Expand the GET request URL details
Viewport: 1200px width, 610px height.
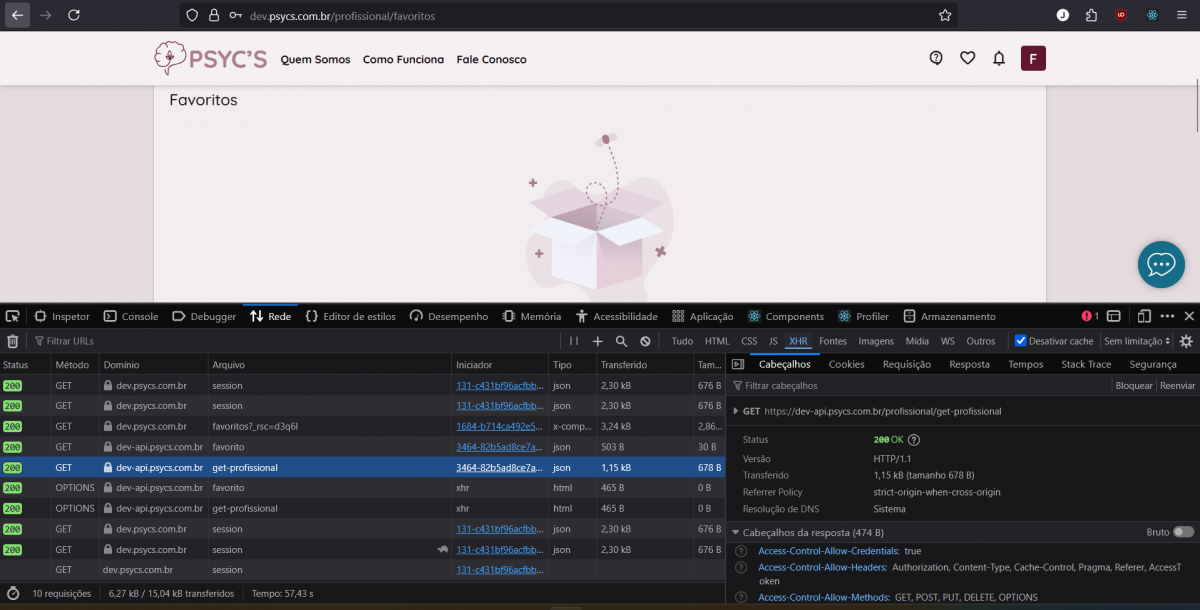pyautogui.click(x=736, y=411)
